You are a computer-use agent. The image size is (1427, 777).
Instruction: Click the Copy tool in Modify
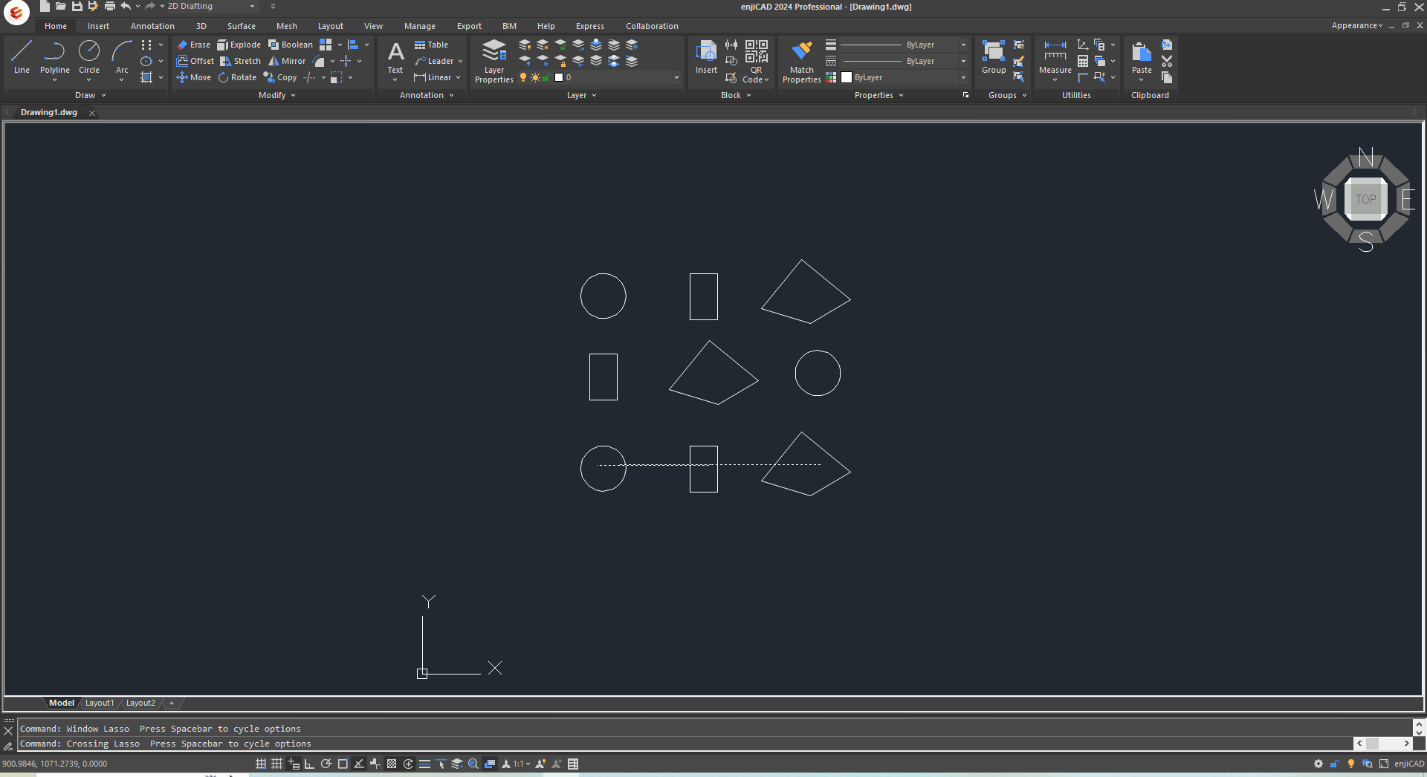click(x=280, y=77)
